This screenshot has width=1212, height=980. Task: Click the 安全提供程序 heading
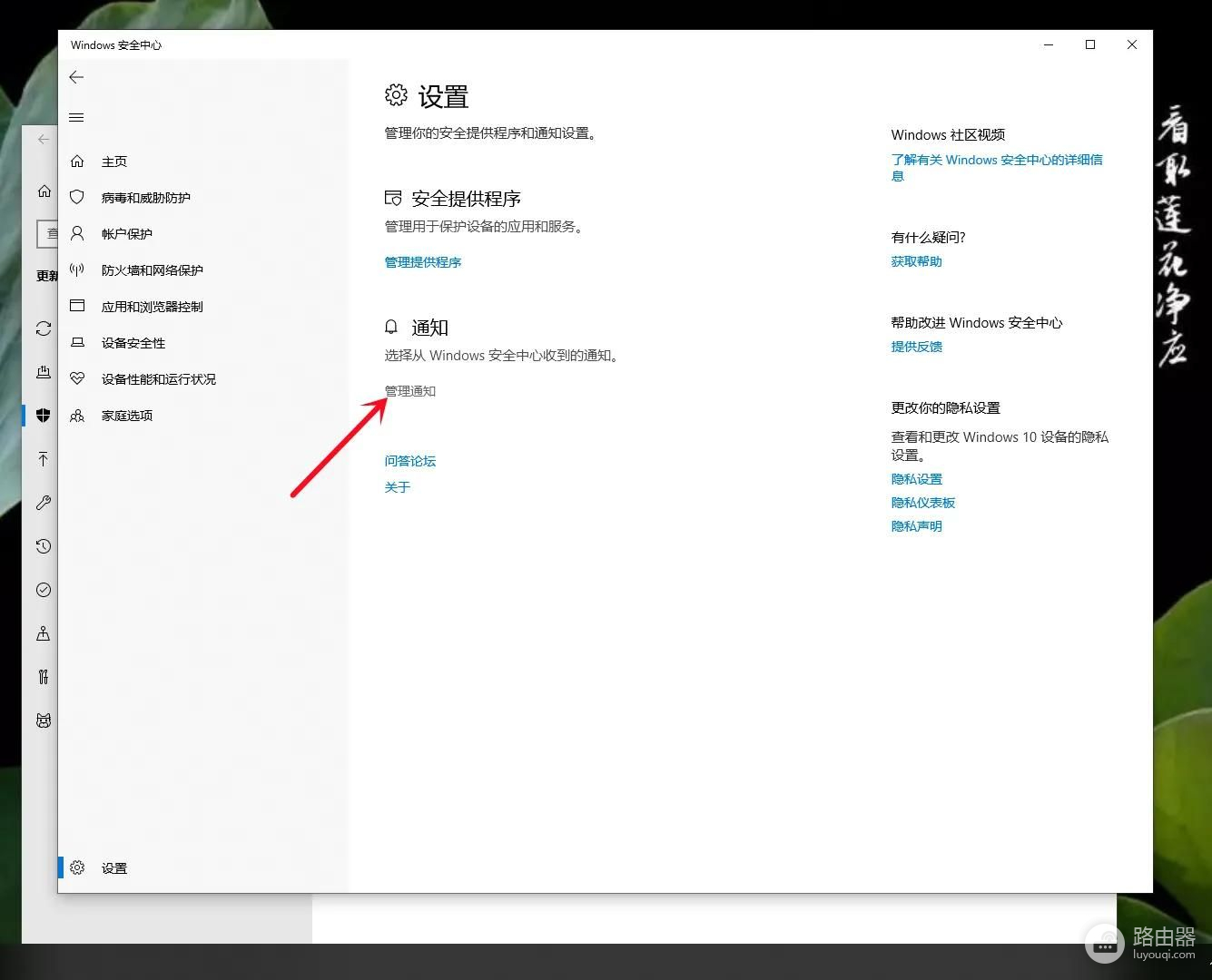(x=466, y=199)
